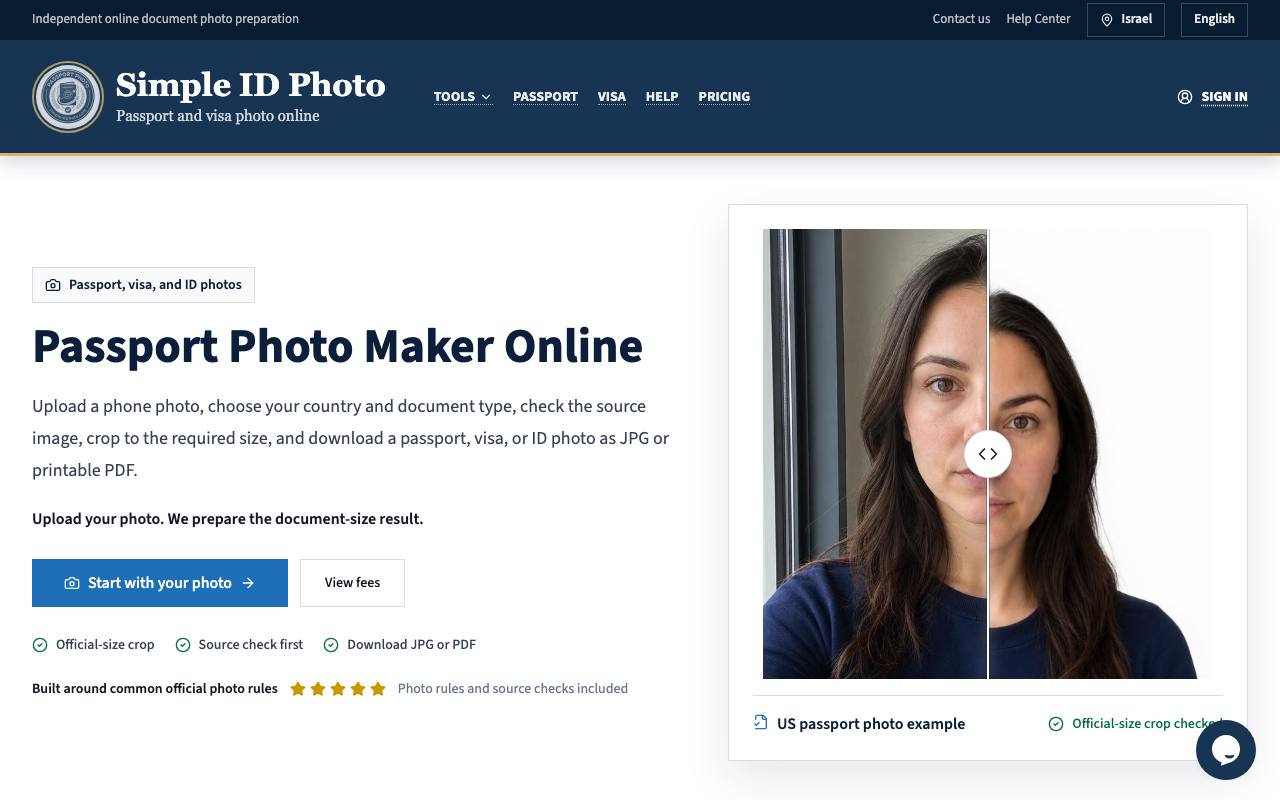Click the location pin icon next to Israel
This screenshot has width=1280, height=800.
[x=1107, y=20]
